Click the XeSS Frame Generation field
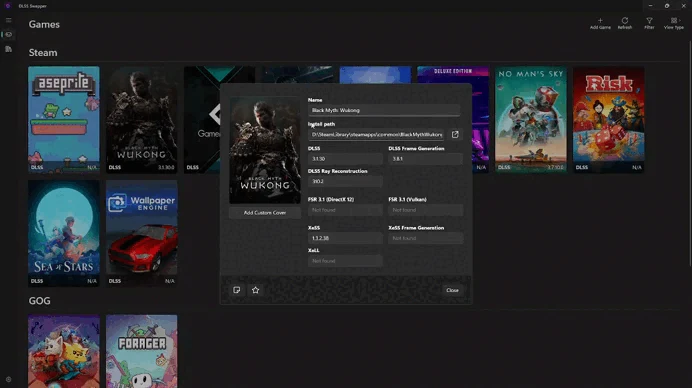This screenshot has height=388, width=692. (x=426, y=238)
